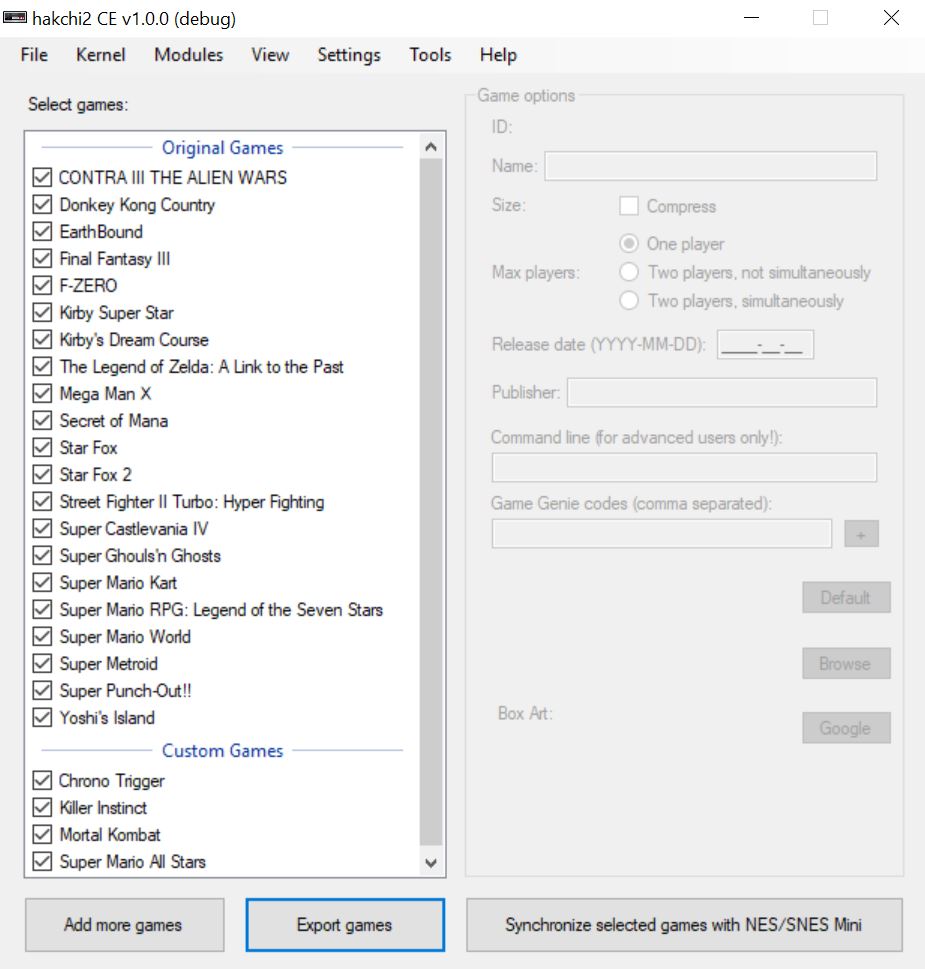Select the Star Fox game entry
The image size is (925, 969).
pos(88,447)
